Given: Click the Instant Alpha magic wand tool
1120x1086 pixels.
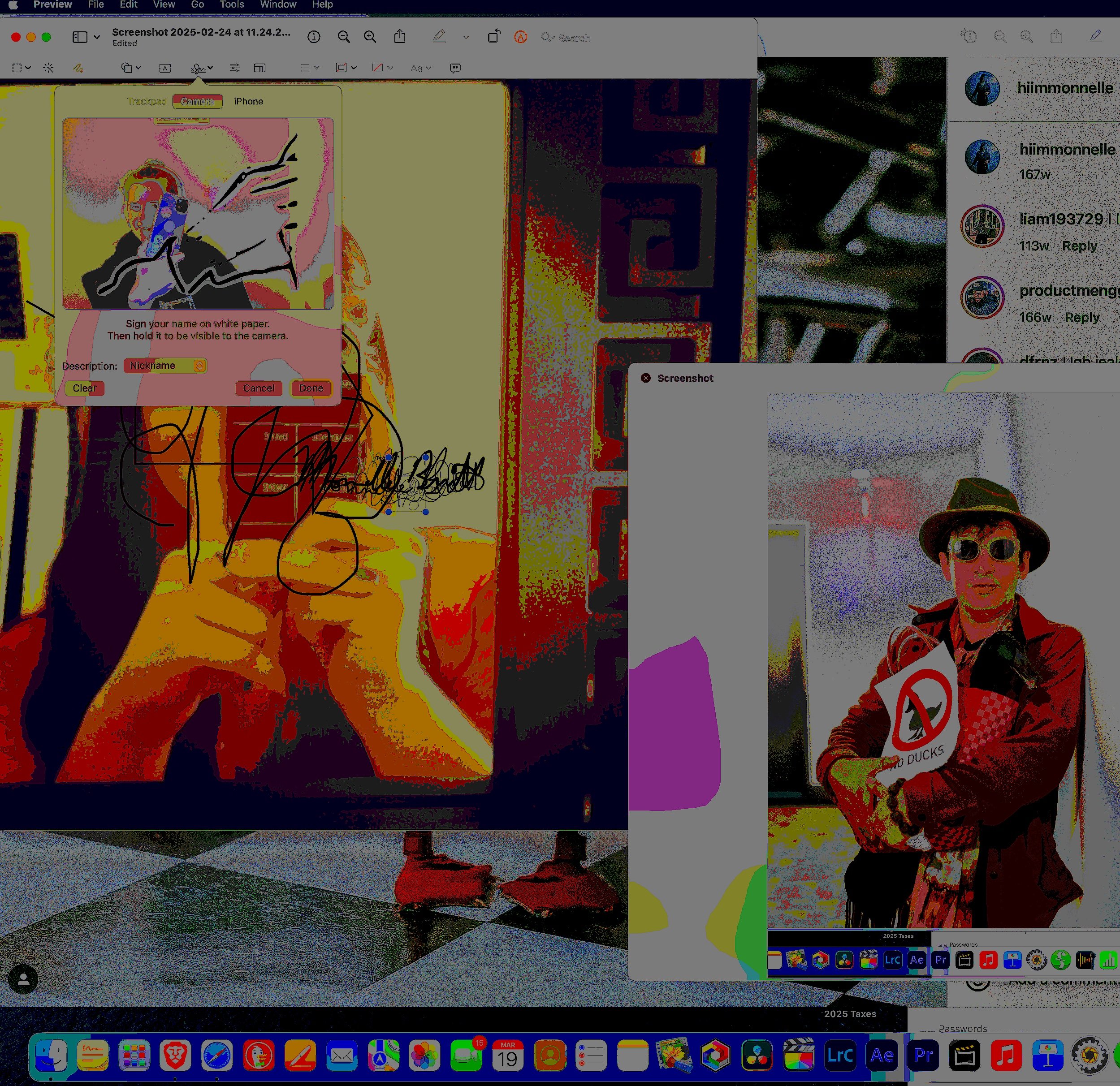Looking at the screenshot, I should point(48,68).
